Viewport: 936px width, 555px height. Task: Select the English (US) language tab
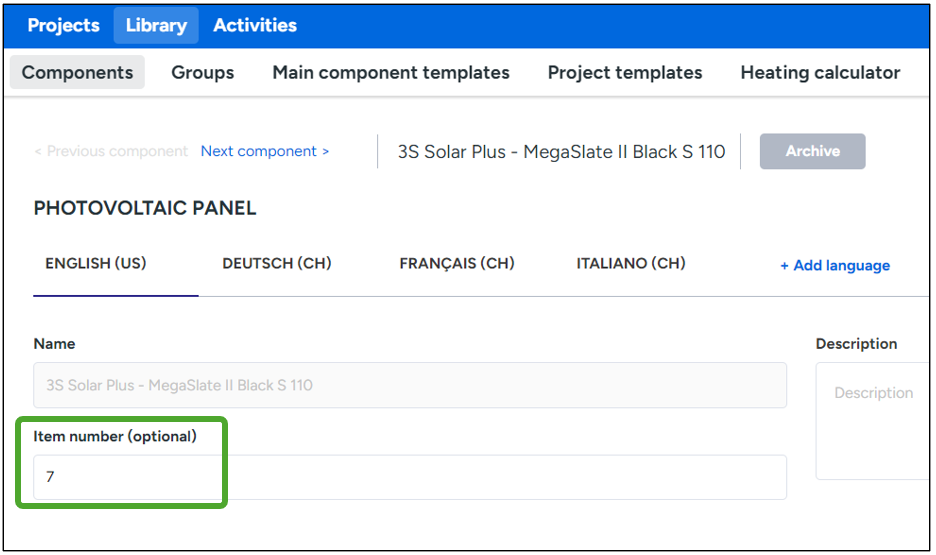[x=96, y=264]
